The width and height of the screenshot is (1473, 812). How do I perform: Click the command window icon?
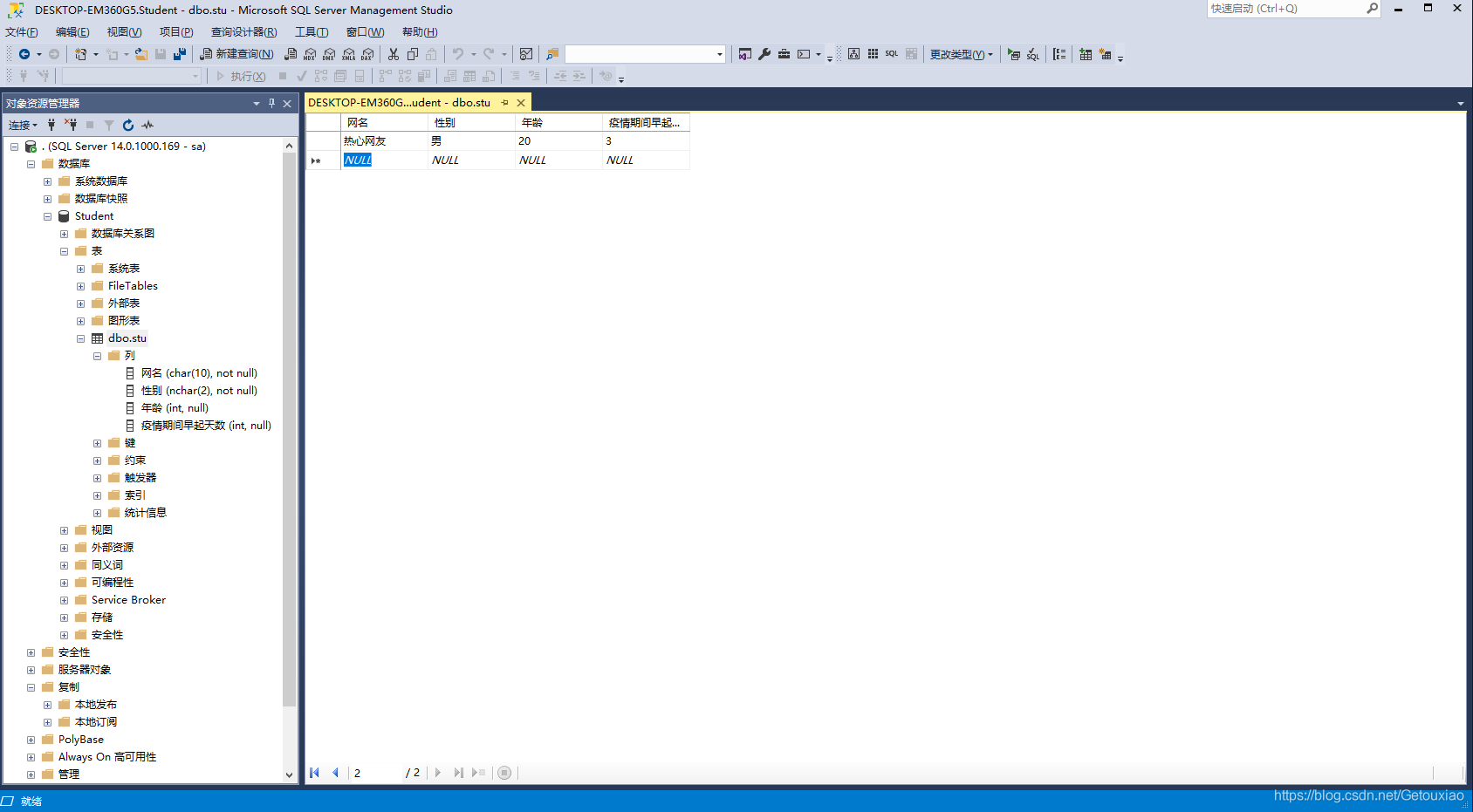pyautogui.click(x=804, y=54)
